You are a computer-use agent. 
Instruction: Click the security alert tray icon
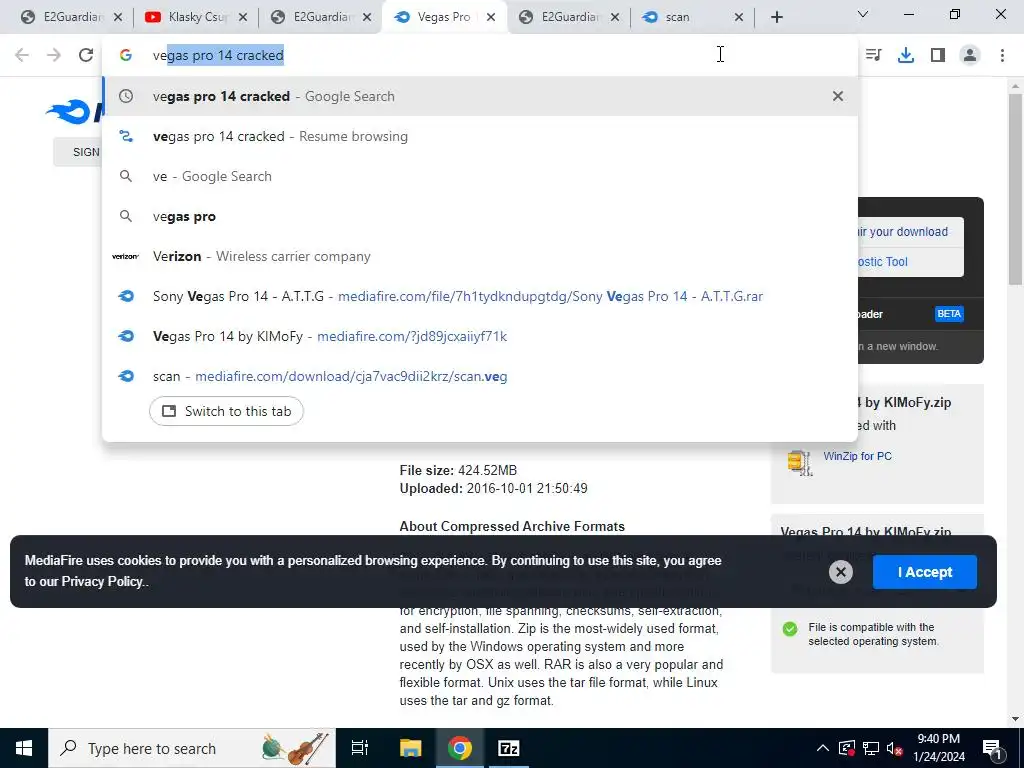click(846, 748)
